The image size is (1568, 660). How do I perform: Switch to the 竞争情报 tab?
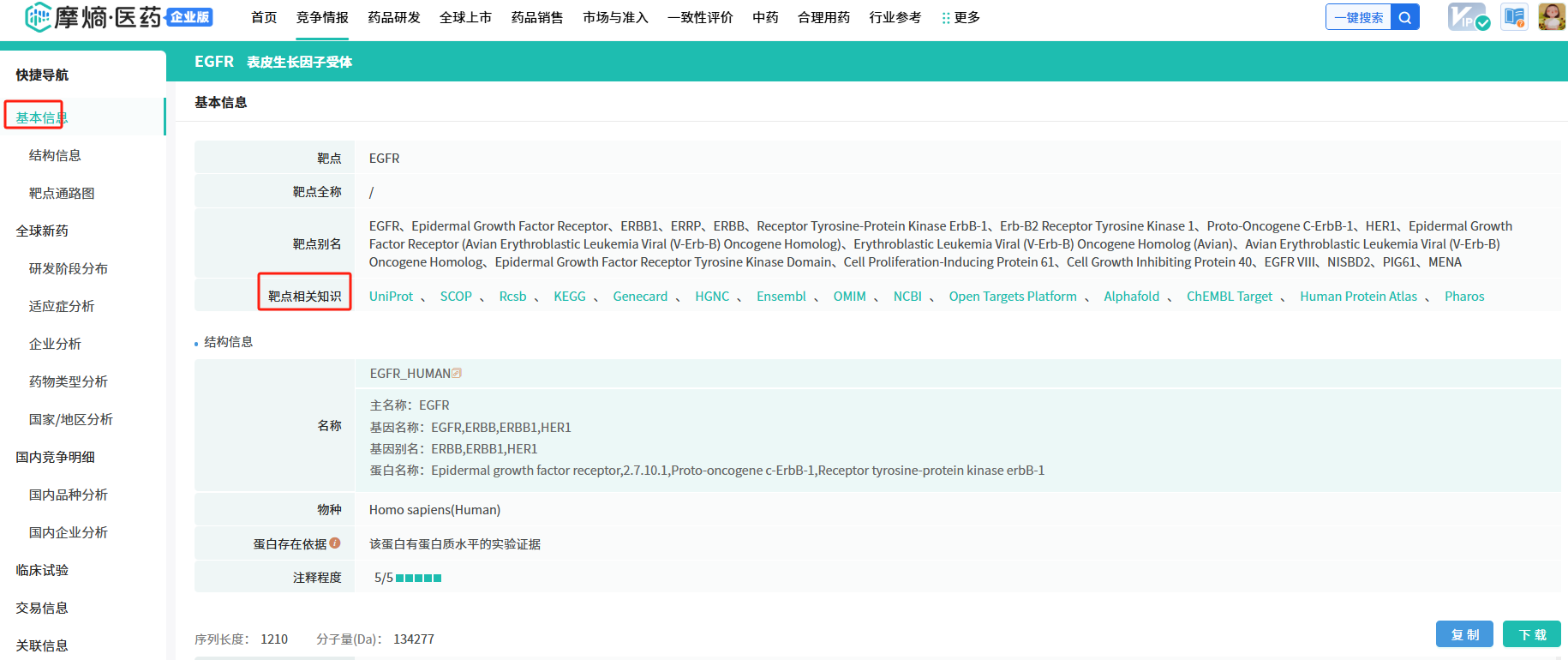click(x=322, y=18)
